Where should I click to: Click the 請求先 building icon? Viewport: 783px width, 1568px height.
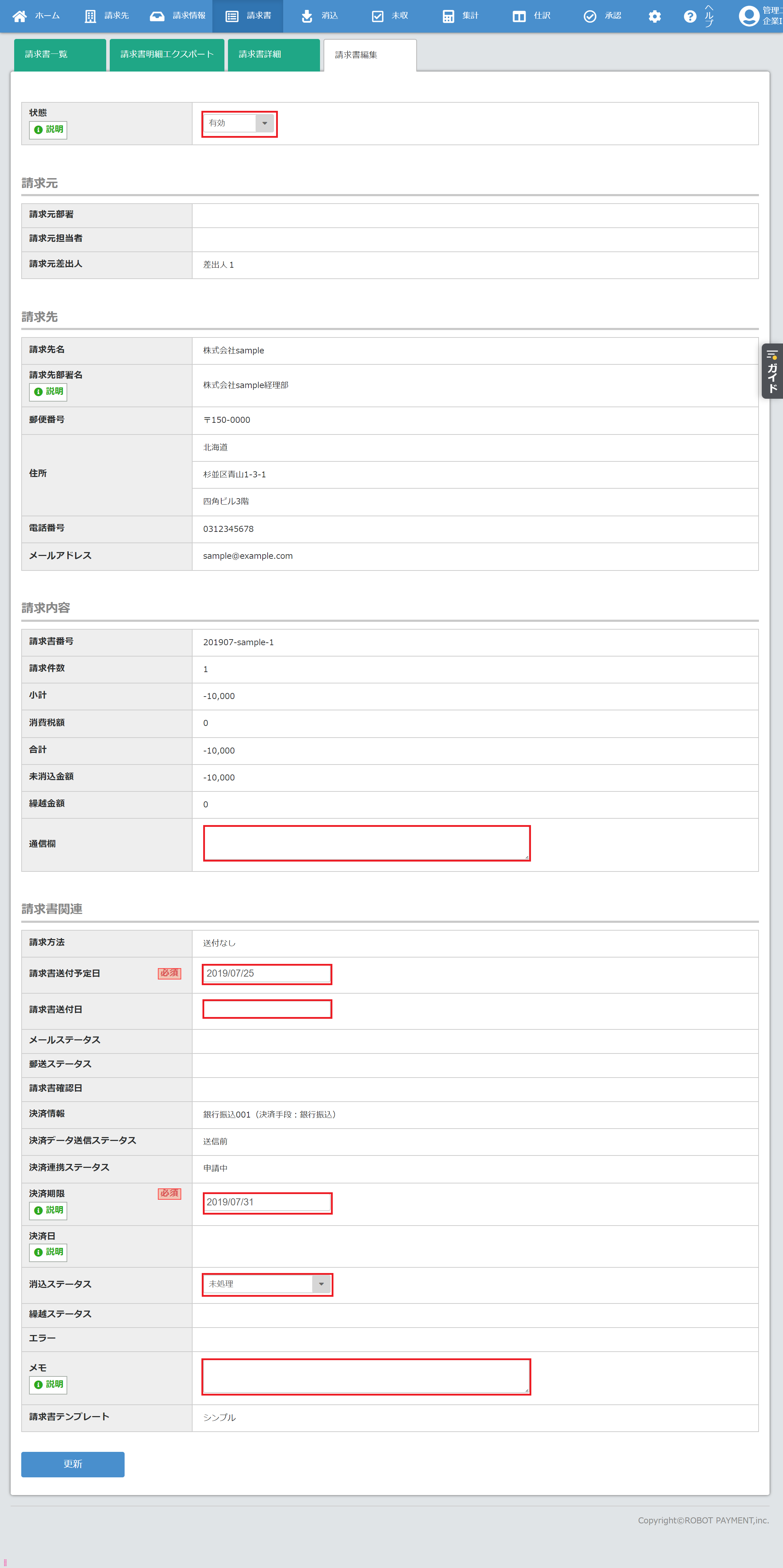[x=90, y=16]
